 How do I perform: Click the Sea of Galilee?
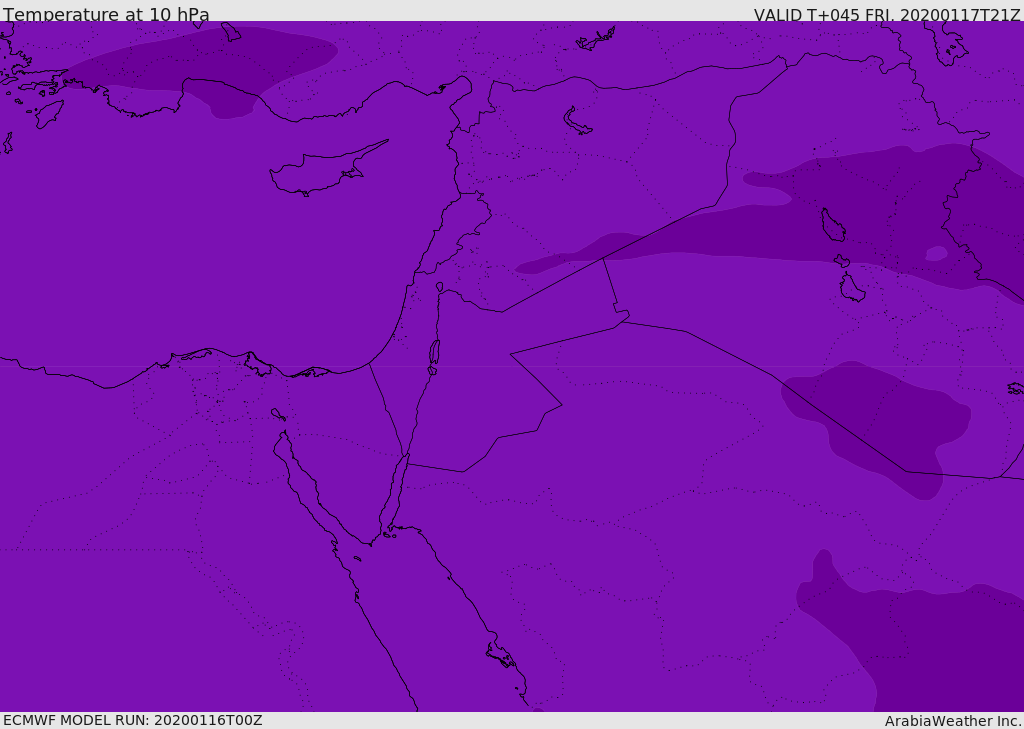(x=439, y=287)
